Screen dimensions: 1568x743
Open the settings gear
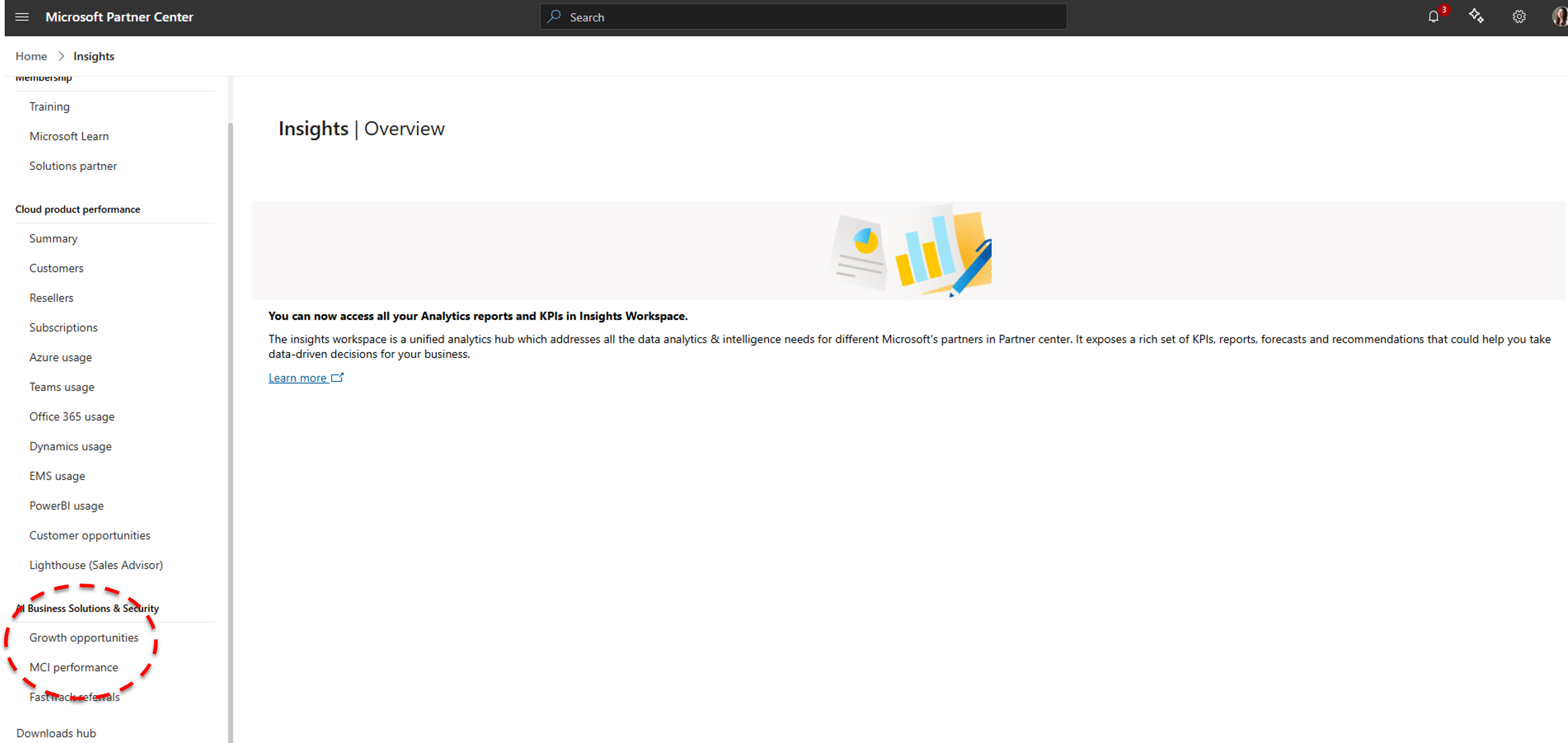pyautogui.click(x=1519, y=17)
